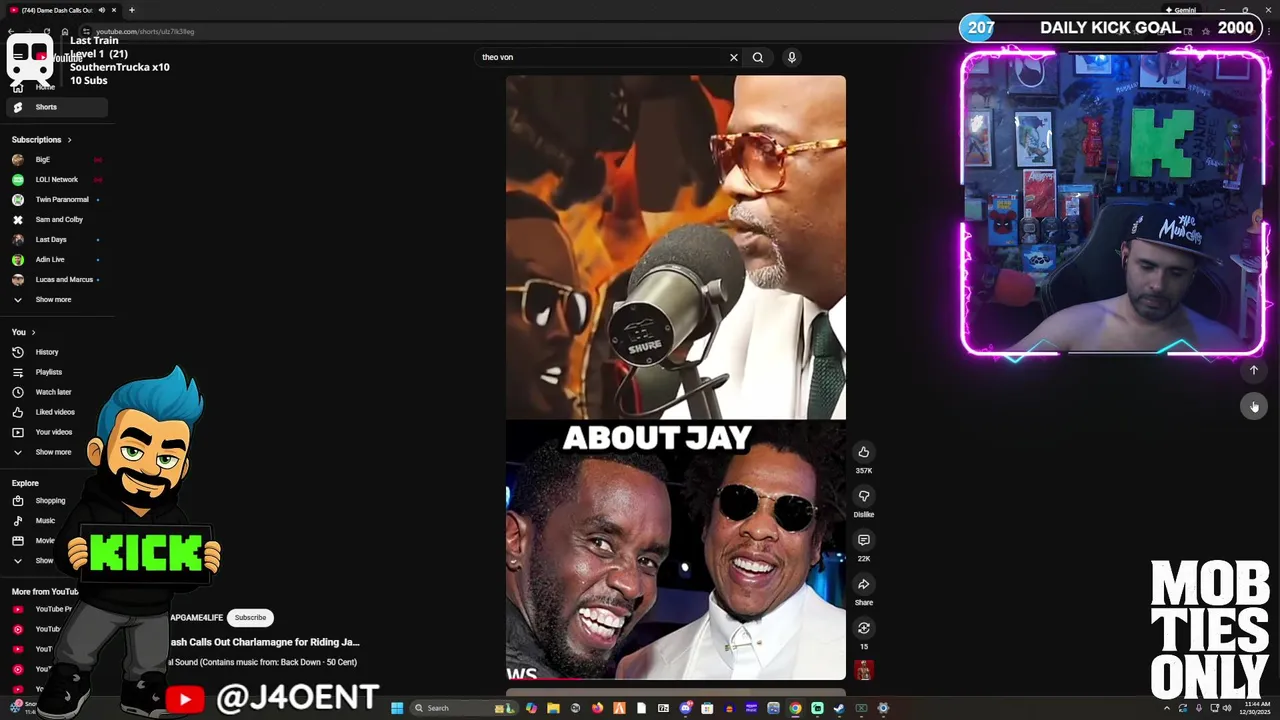Open Shopping under Explore
The image size is (1280, 720).
tap(50, 500)
